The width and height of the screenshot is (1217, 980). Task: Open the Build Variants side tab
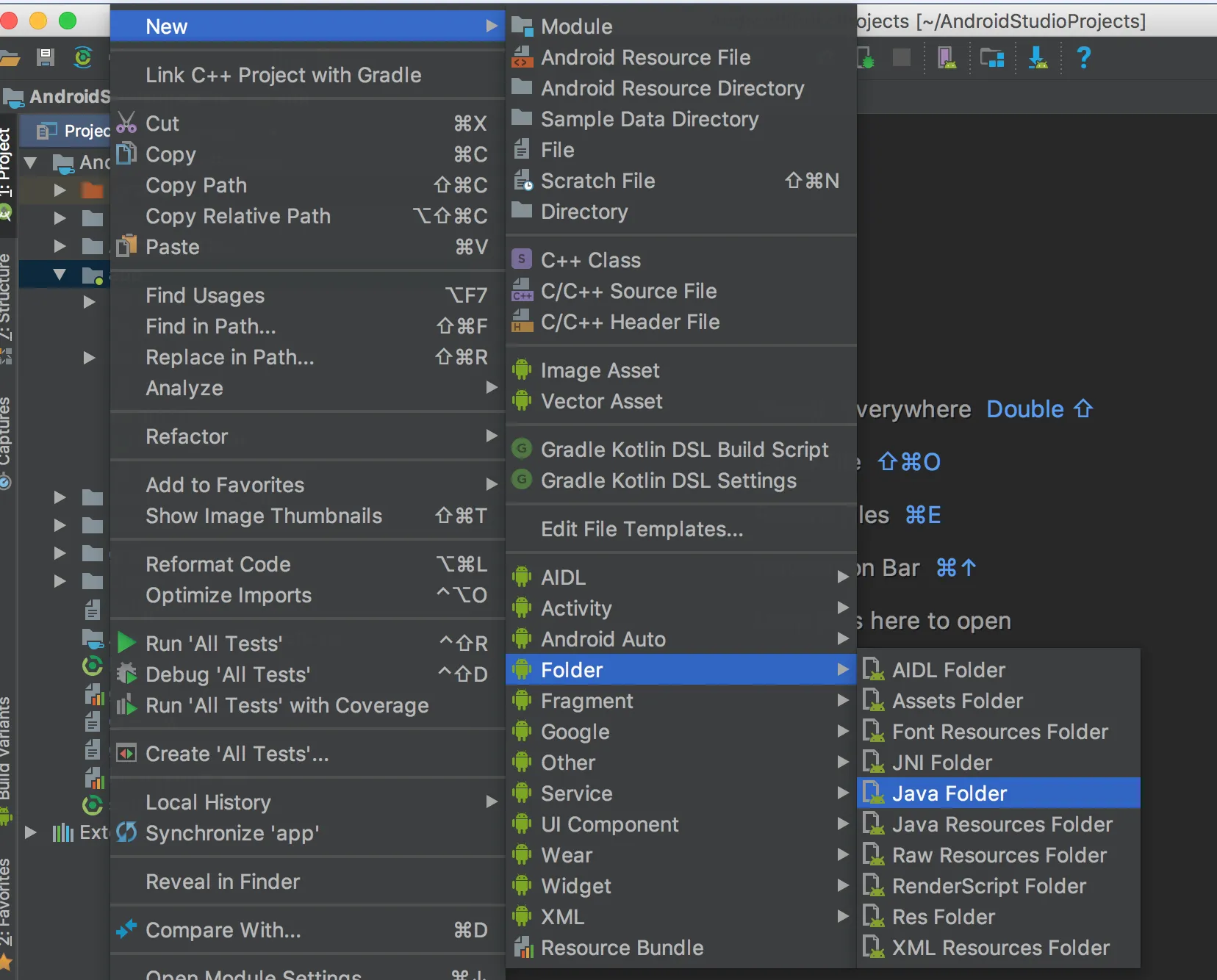pyautogui.click(x=7, y=748)
